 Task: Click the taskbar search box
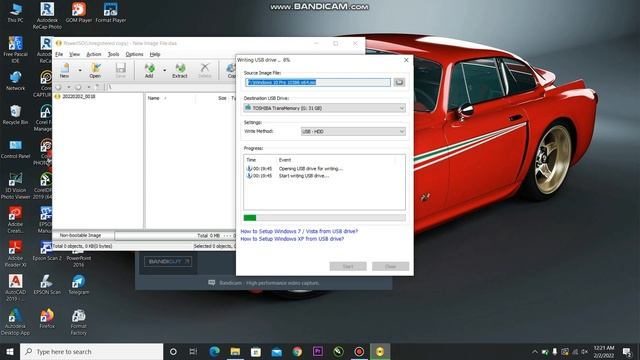tap(91, 351)
